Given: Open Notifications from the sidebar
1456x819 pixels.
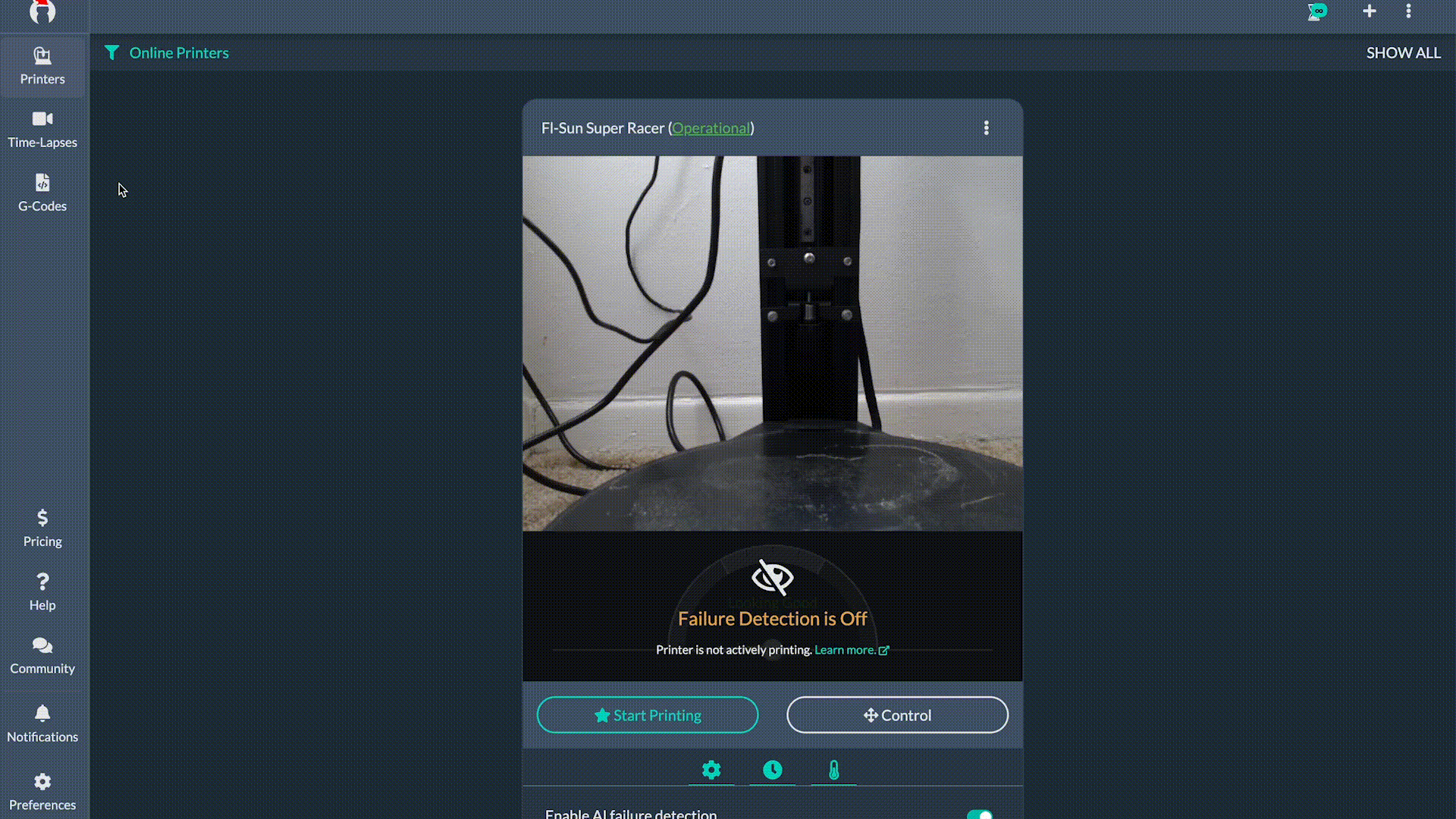Looking at the screenshot, I should pyautogui.click(x=42, y=724).
